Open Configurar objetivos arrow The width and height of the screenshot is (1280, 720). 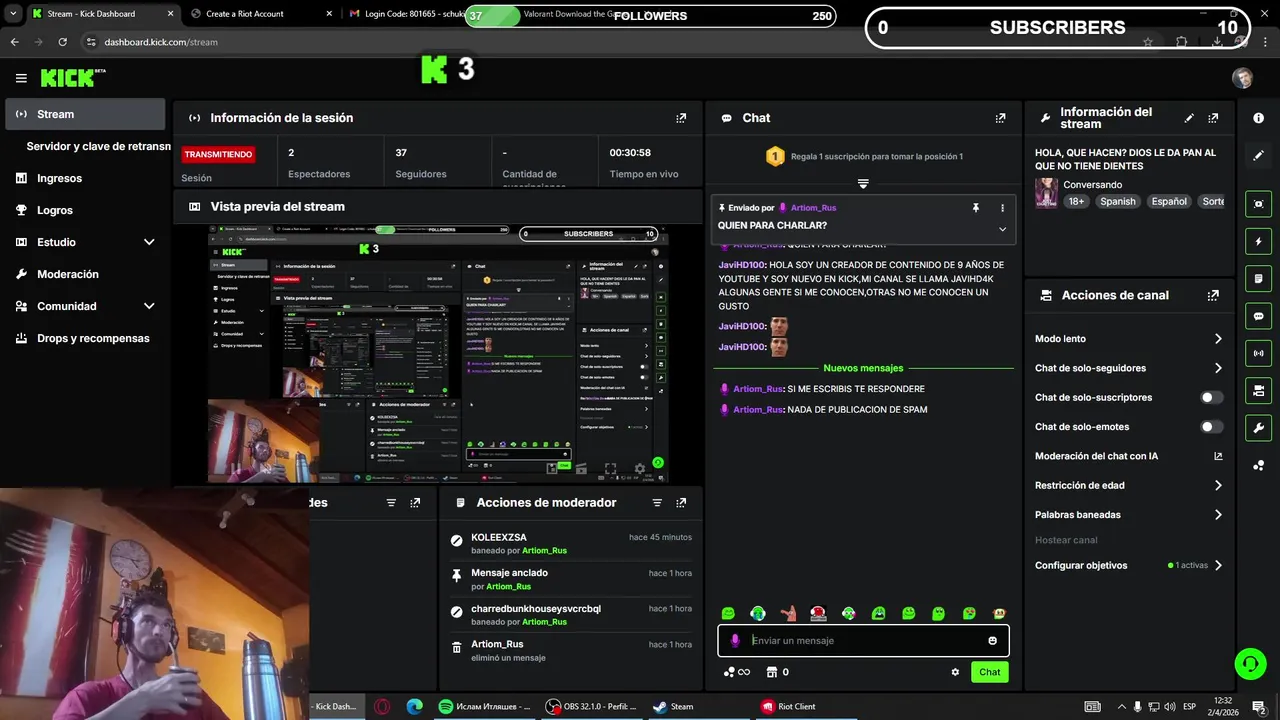coord(1218,565)
